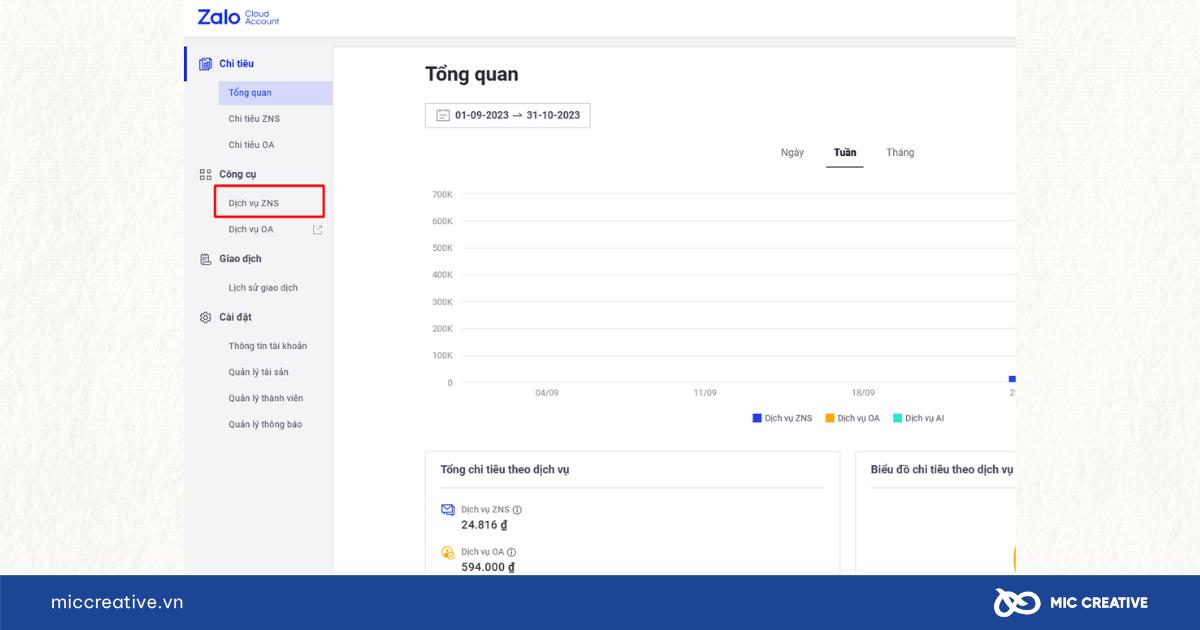1200x630 pixels.
Task: Click the Cài đặt gear icon
Action: click(205, 317)
